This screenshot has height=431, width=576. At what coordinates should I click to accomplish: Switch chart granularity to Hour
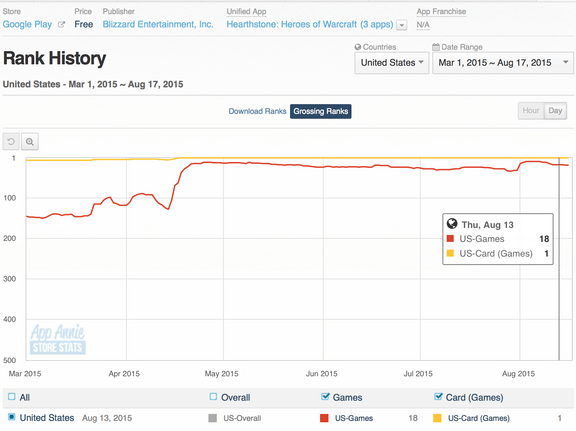(x=531, y=111)
